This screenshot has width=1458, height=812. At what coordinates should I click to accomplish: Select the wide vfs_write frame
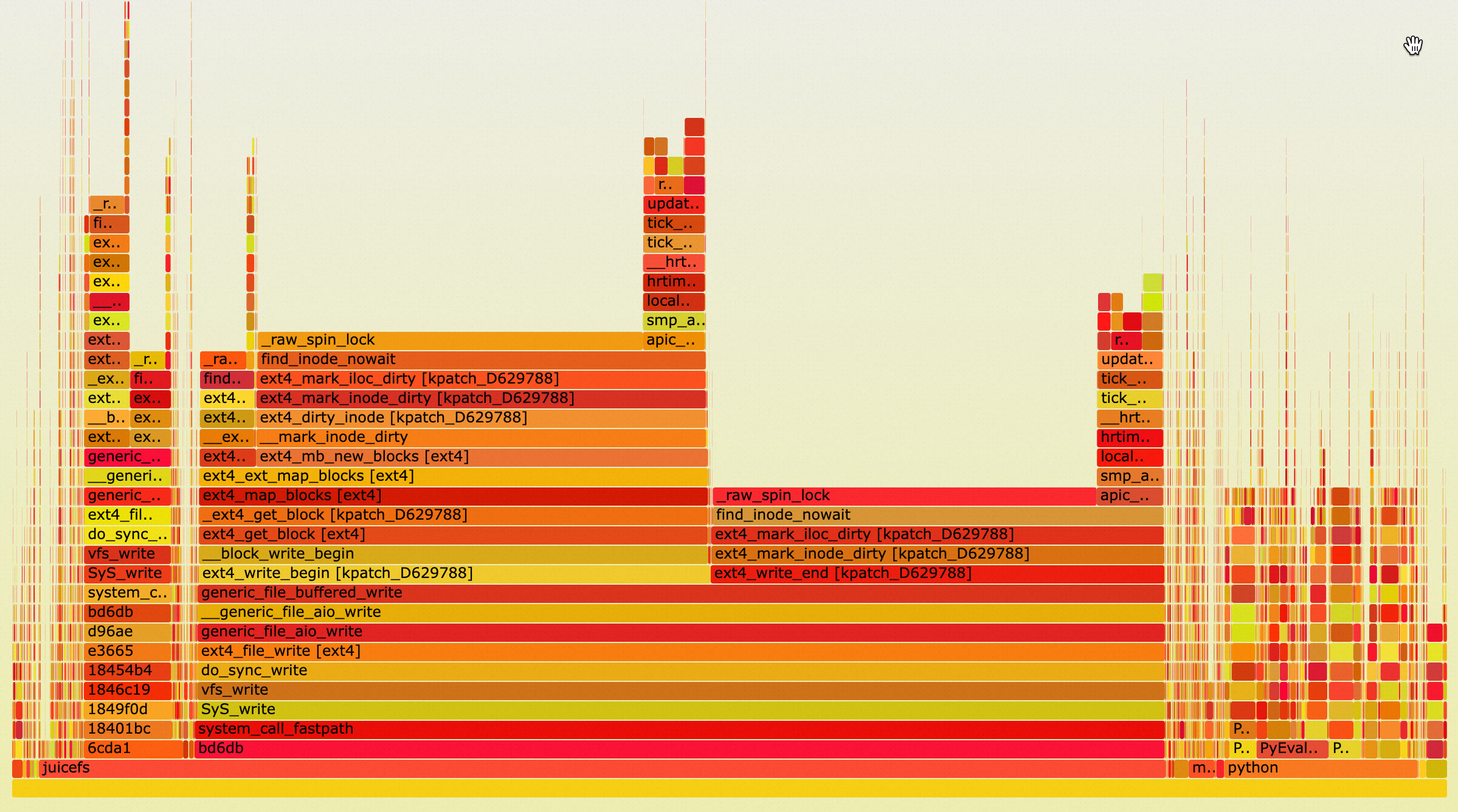tap(681, 690)
